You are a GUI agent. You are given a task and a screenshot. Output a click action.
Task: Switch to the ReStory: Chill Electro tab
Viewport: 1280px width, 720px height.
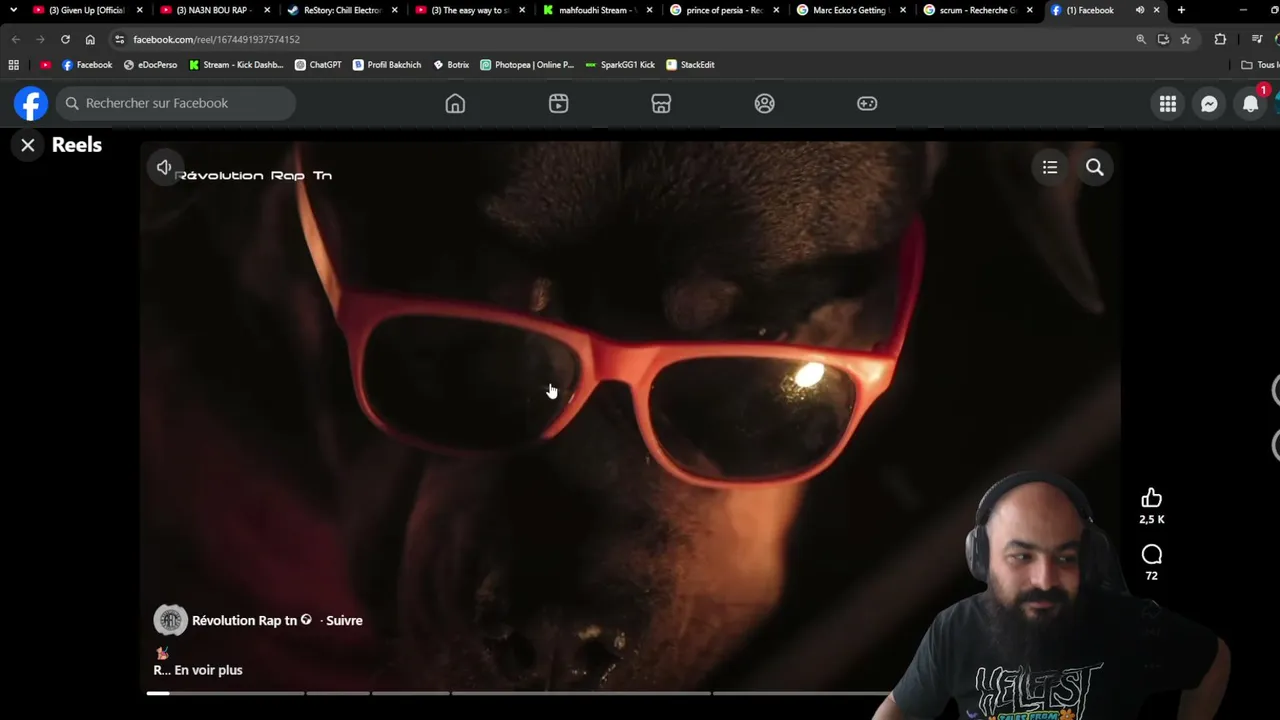click(342, 10)
